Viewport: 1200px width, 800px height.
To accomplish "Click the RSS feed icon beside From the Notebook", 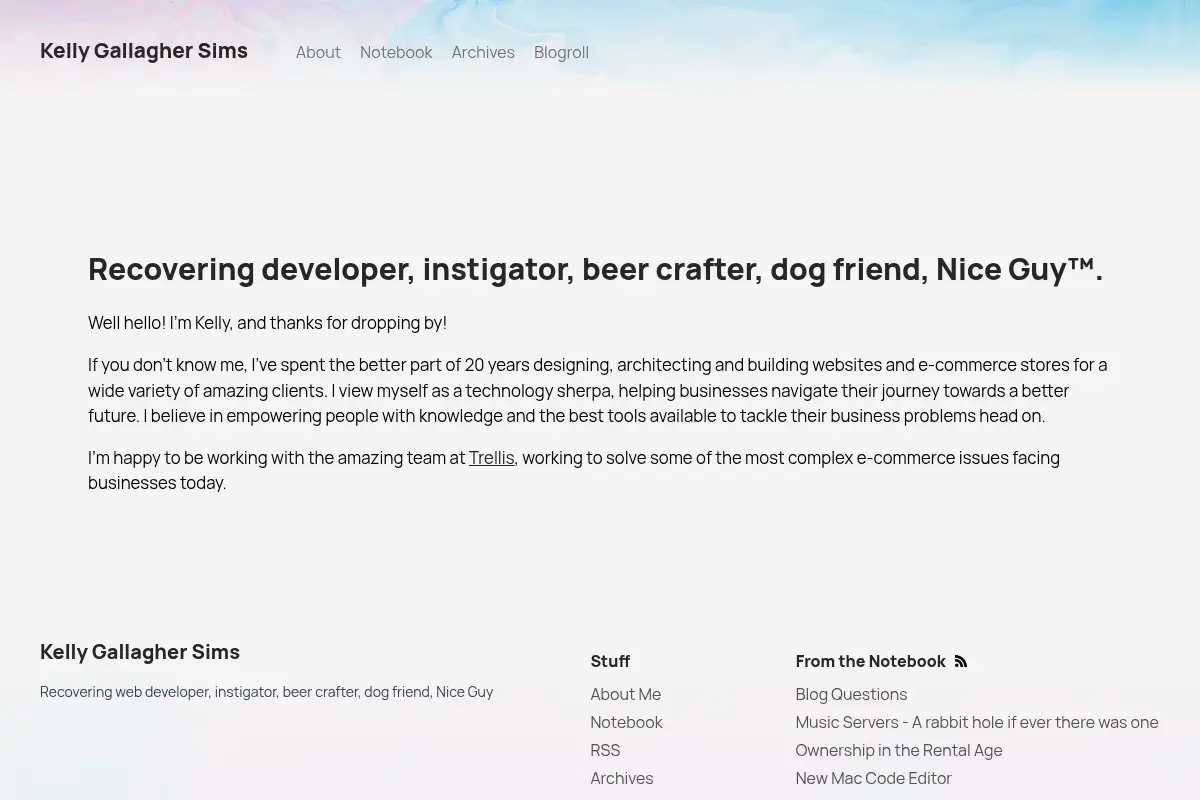I will click(961, 661).
